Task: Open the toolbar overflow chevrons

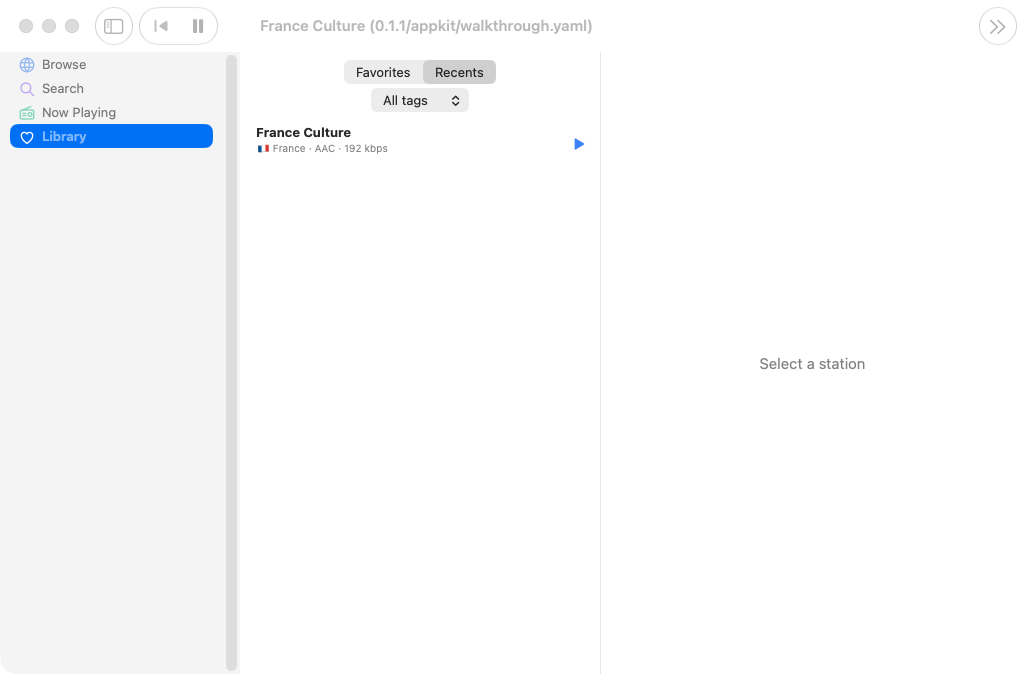Action: coord(997,27)
